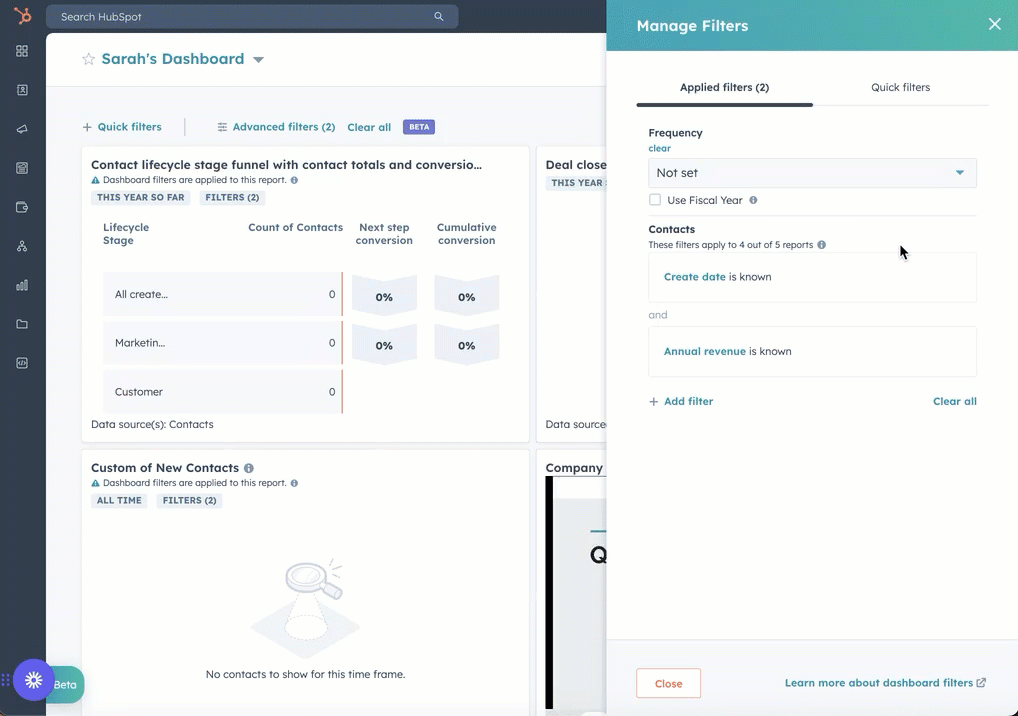This screenshot has height=716, width=1018.
Task: Enable the Use Fiscal Year checkbox
Action: pos(655,199)
